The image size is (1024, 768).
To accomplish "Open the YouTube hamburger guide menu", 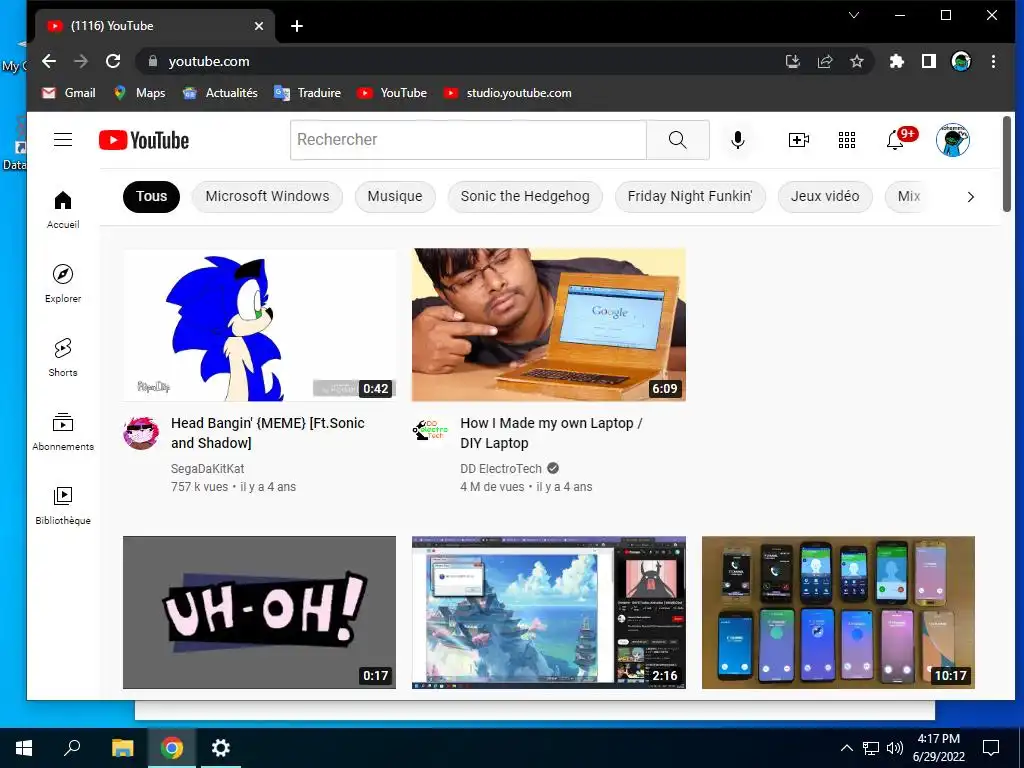I will point(63,140).
